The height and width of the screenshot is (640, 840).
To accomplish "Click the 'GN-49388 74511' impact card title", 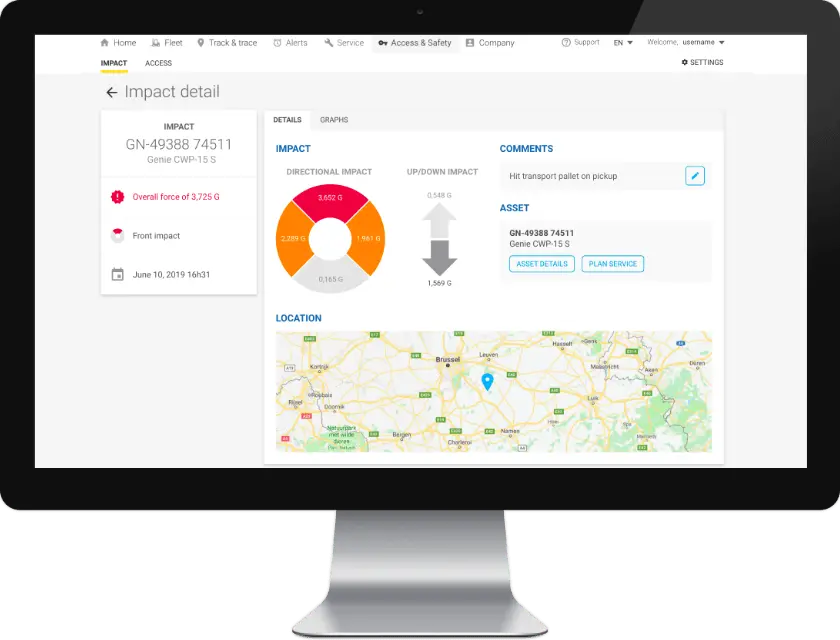I will [179, 144].
